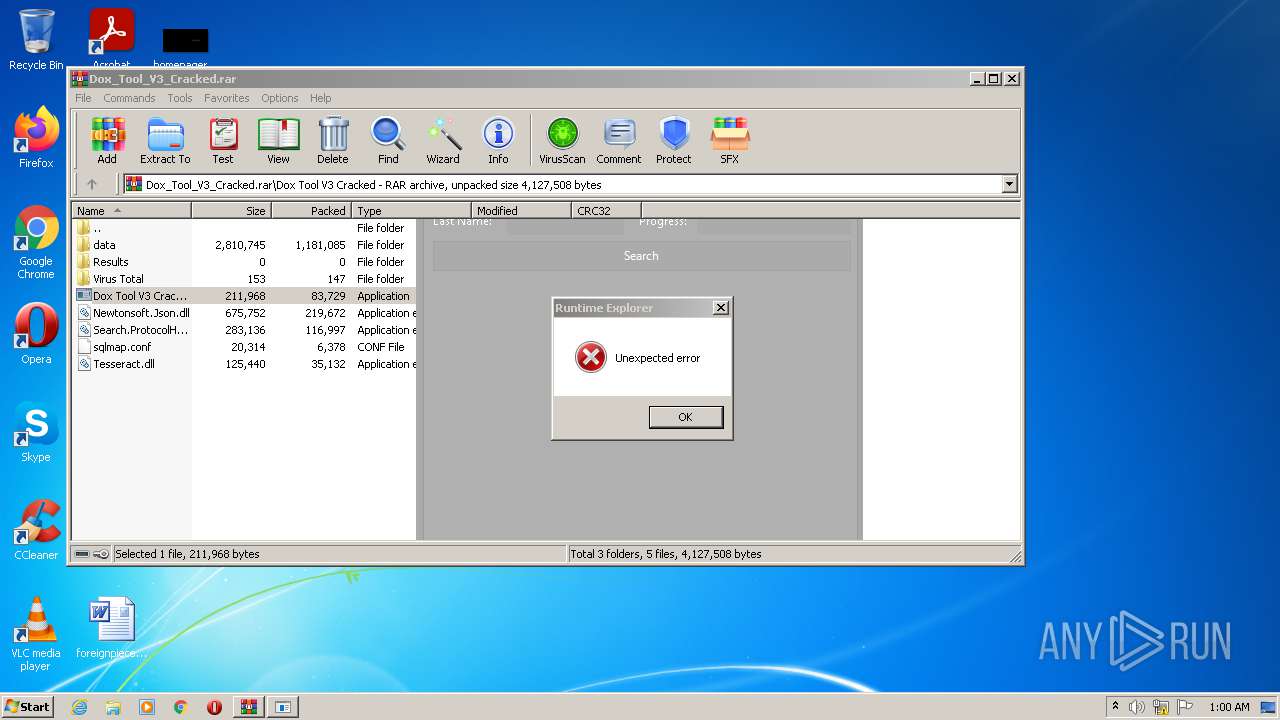The width and height of the screenshot is (1280, 720).
Task: Open the File menu
Action: pyautogui.click(x=83, y=98)
